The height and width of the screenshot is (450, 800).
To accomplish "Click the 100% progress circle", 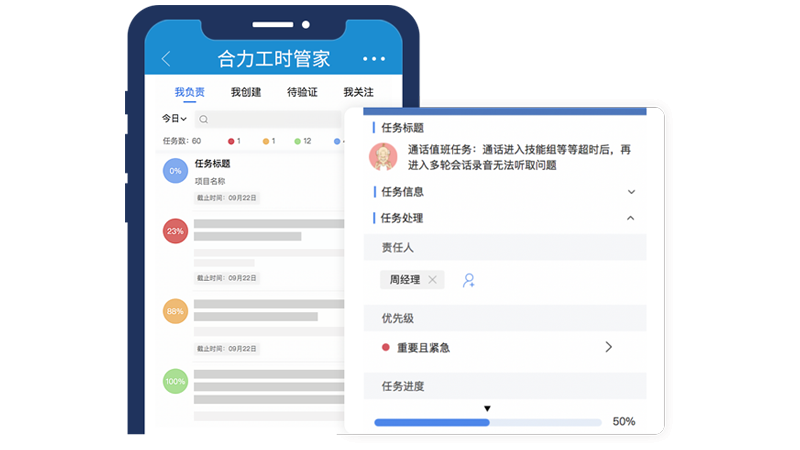I will point(175,381).
